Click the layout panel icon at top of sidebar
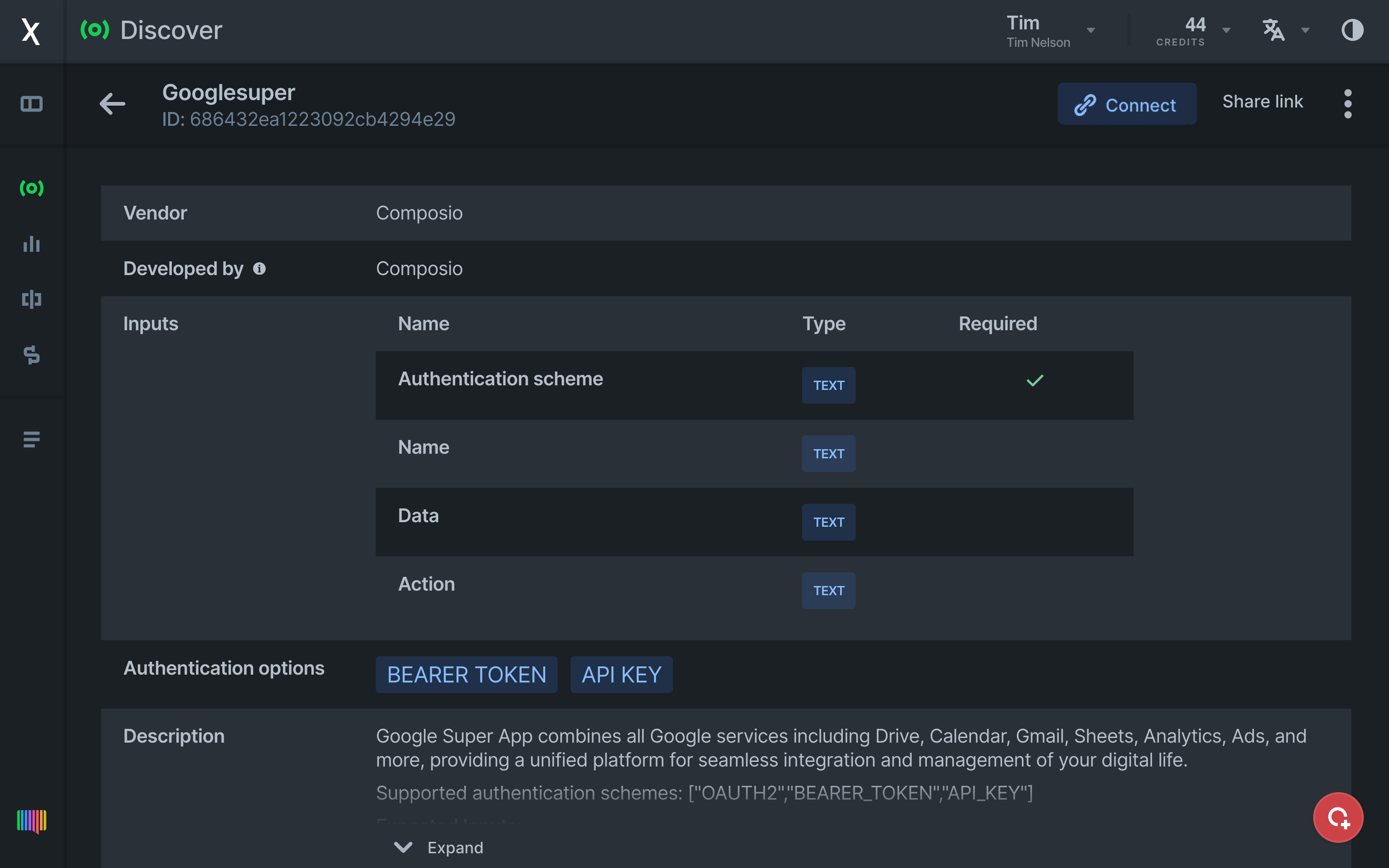 click(32, 104)
